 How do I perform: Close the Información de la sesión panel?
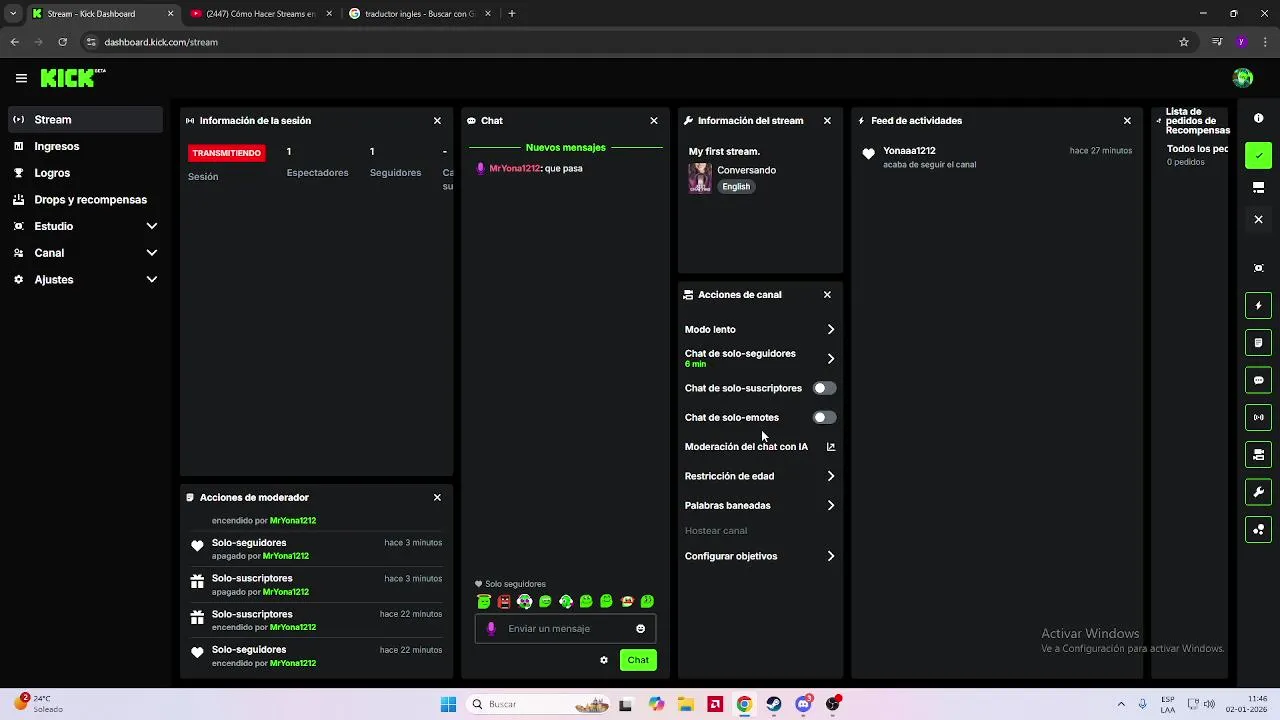(437, 121)
